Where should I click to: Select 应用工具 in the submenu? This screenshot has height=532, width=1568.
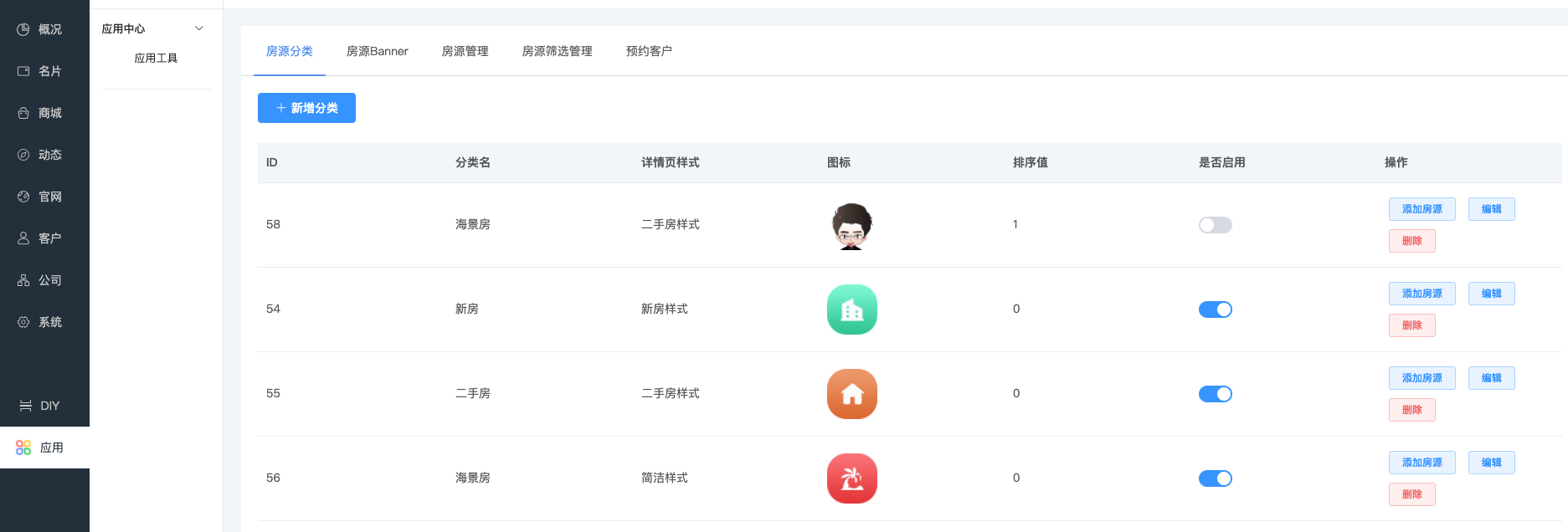(x=156, y=58)
